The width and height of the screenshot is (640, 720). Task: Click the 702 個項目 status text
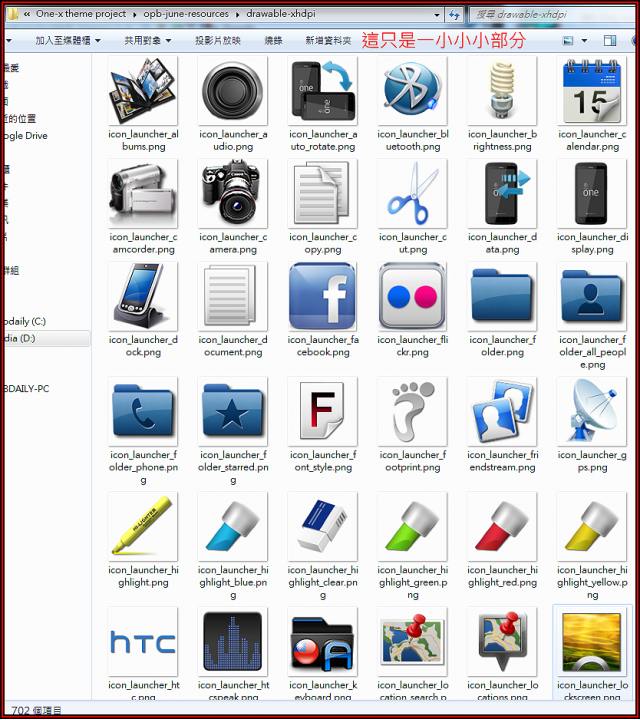pos(36,710)
